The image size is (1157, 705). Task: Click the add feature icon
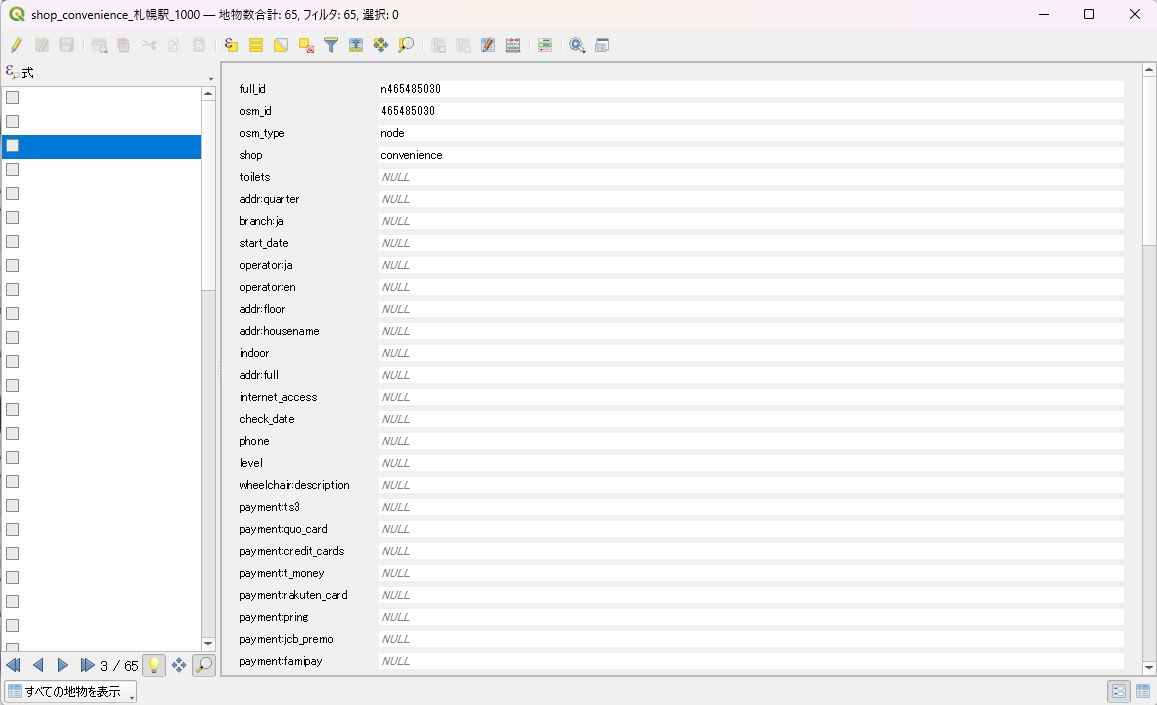pyautogui.click(x=99, y=46)
